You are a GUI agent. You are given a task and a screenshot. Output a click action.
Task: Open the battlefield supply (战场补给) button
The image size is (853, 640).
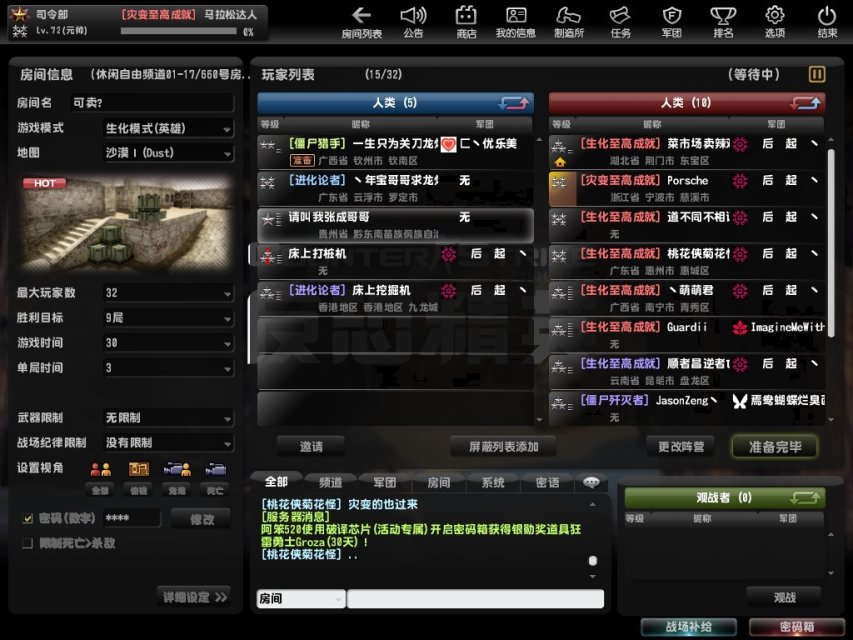[x=689, y=627]
